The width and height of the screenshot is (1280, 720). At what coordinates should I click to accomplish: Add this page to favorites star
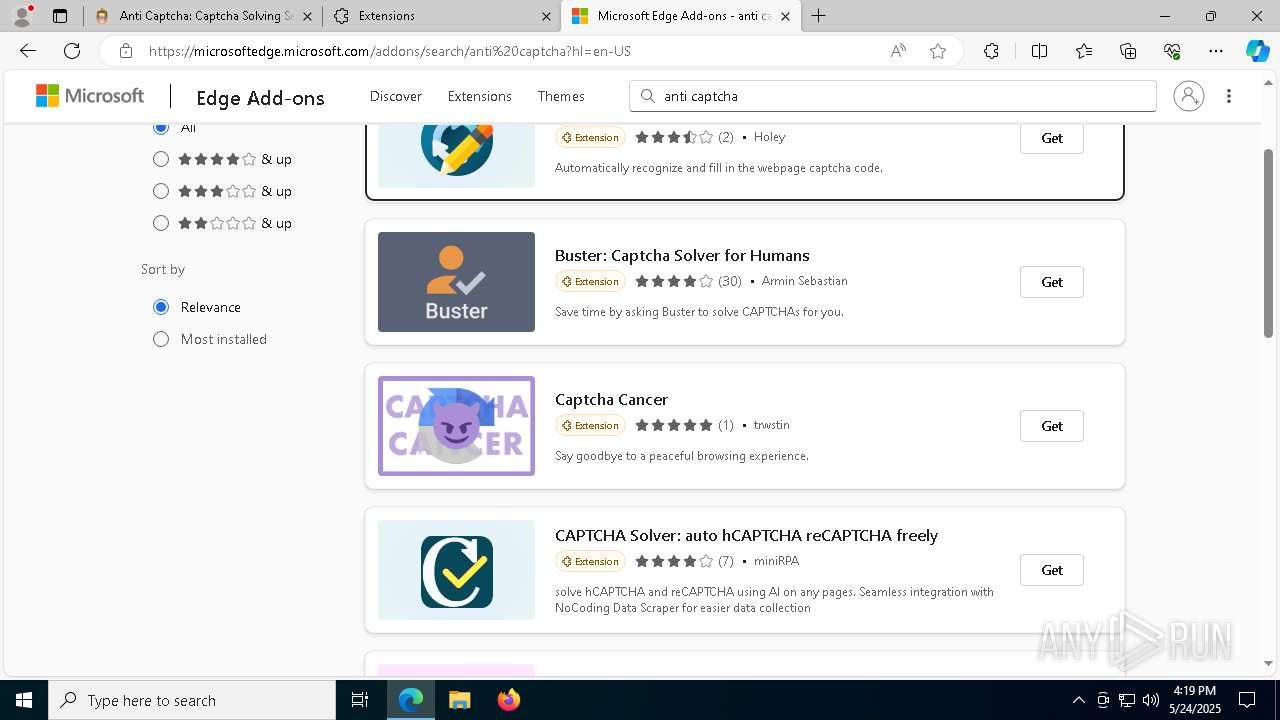(938, 51)
